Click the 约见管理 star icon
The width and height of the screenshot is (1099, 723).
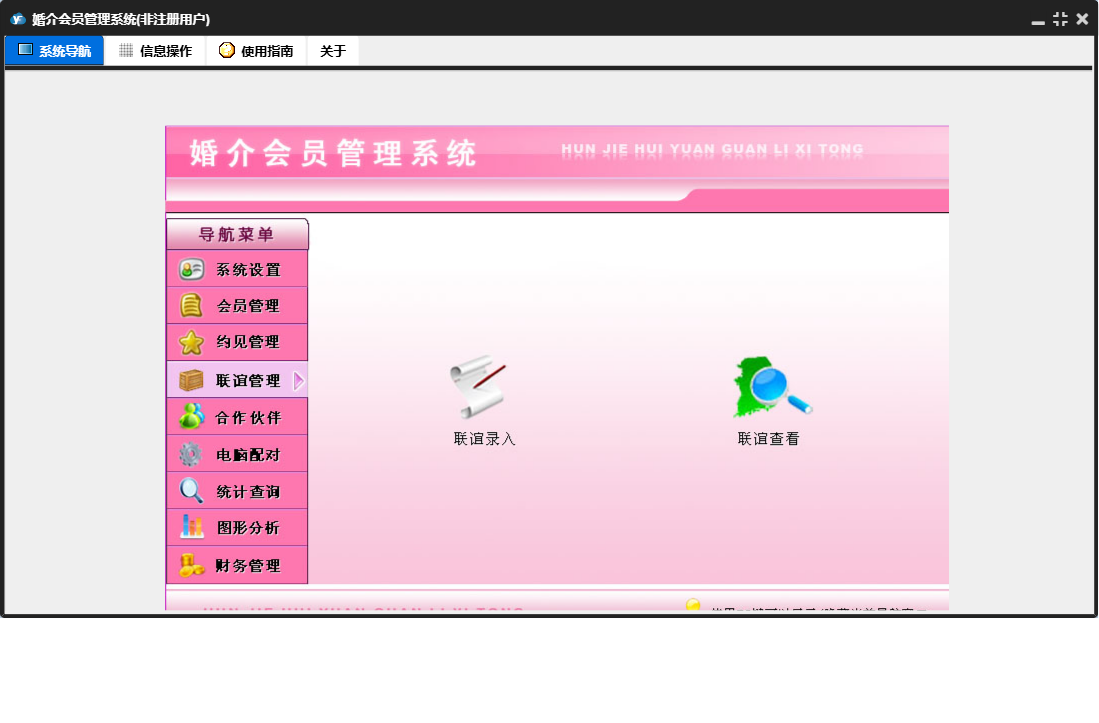191,342
